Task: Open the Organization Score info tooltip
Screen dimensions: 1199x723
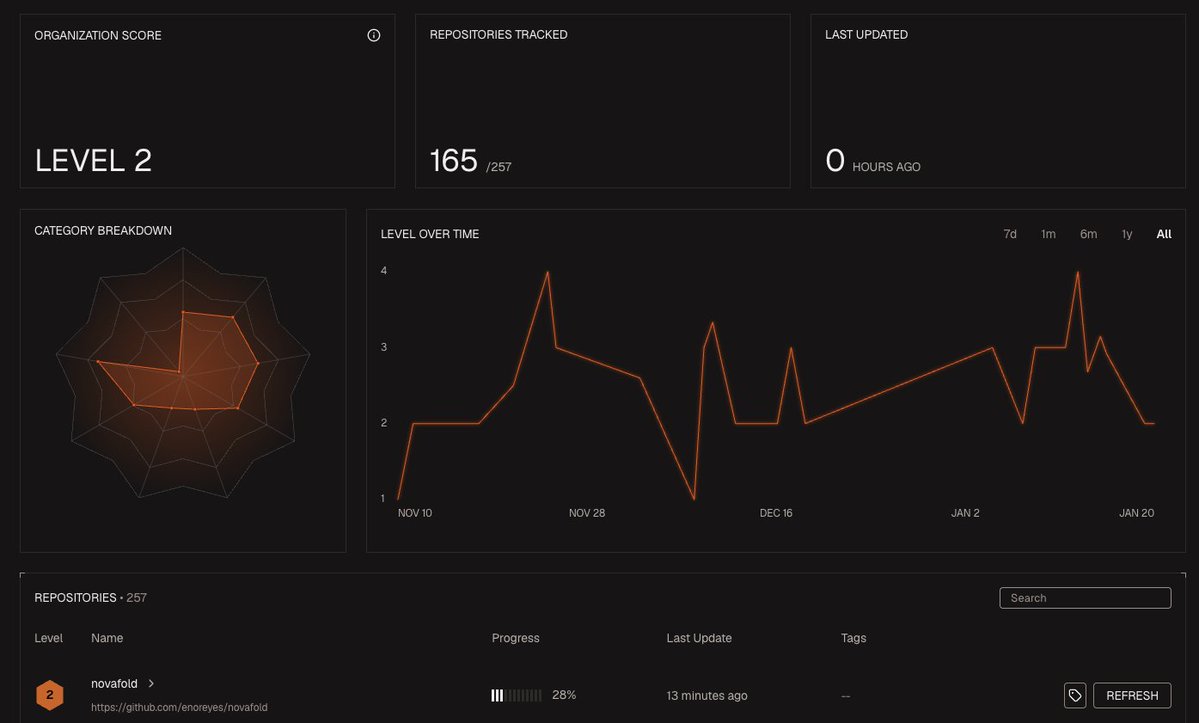Action: (x=373, y=34)
